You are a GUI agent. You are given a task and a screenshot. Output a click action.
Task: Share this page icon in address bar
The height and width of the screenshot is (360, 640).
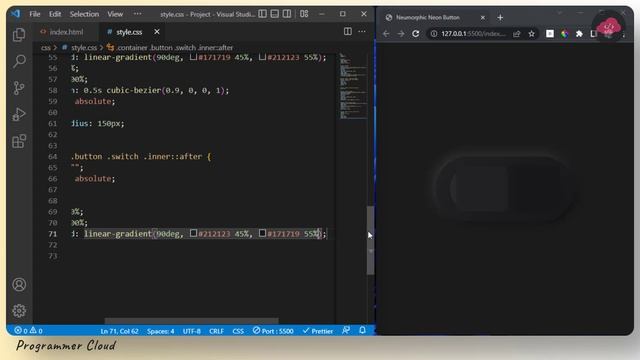point(517,33)
